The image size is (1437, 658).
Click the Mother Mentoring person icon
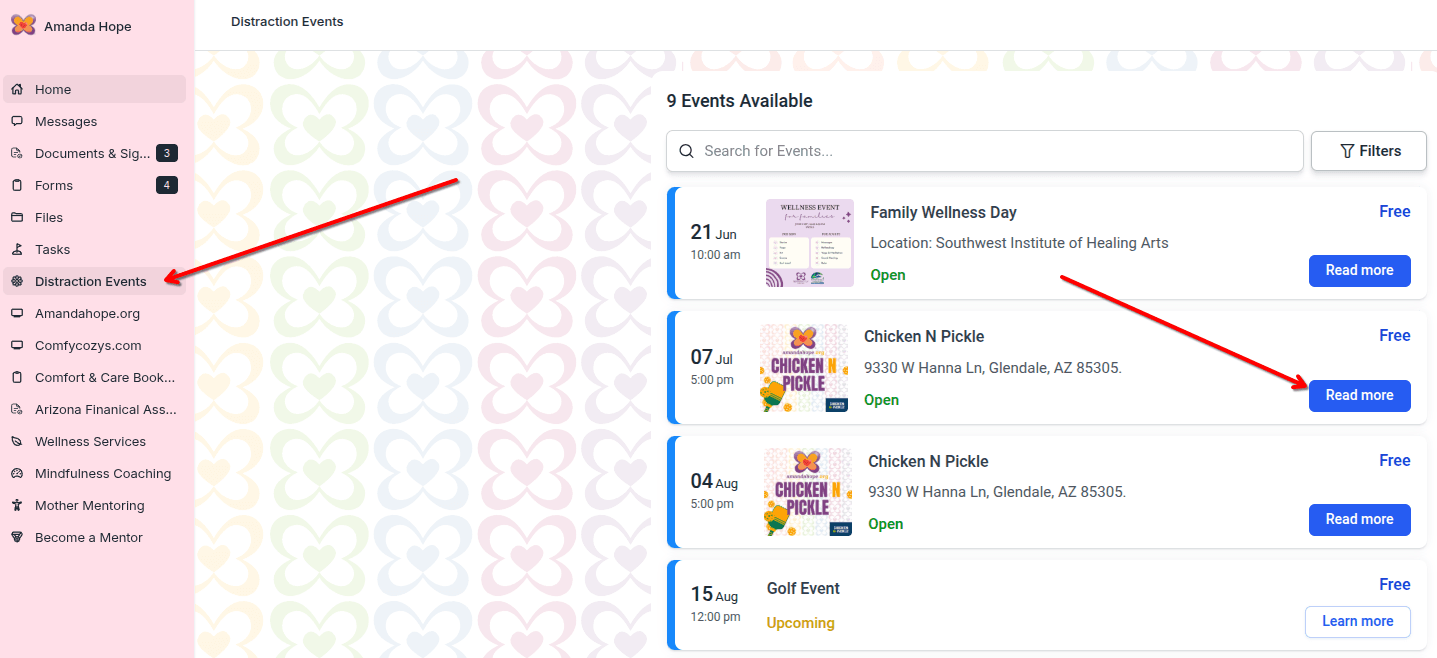tap(17, 505)
